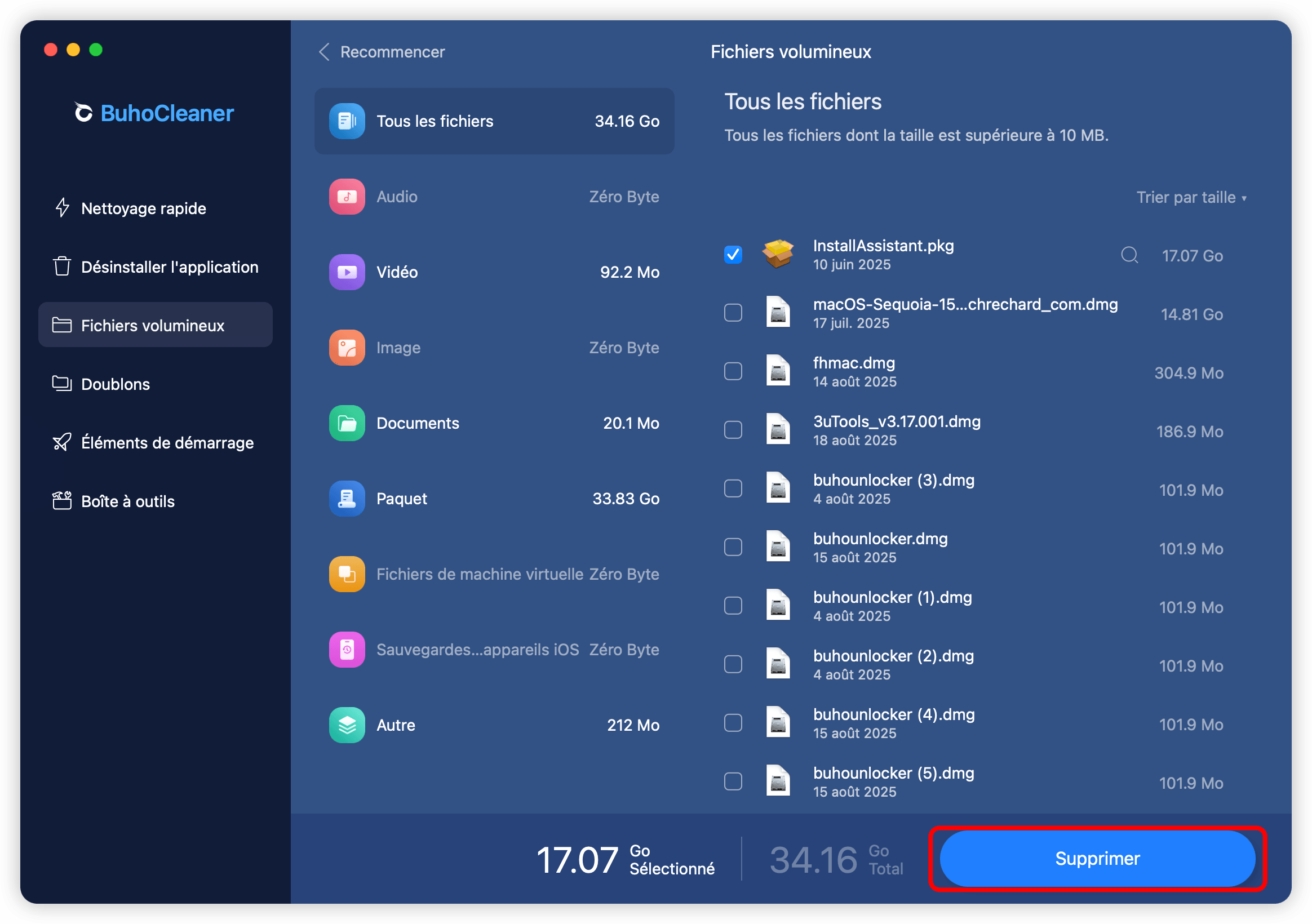
Task: Select the Tous les fichiers category row
Action: [x=494, y=121]
